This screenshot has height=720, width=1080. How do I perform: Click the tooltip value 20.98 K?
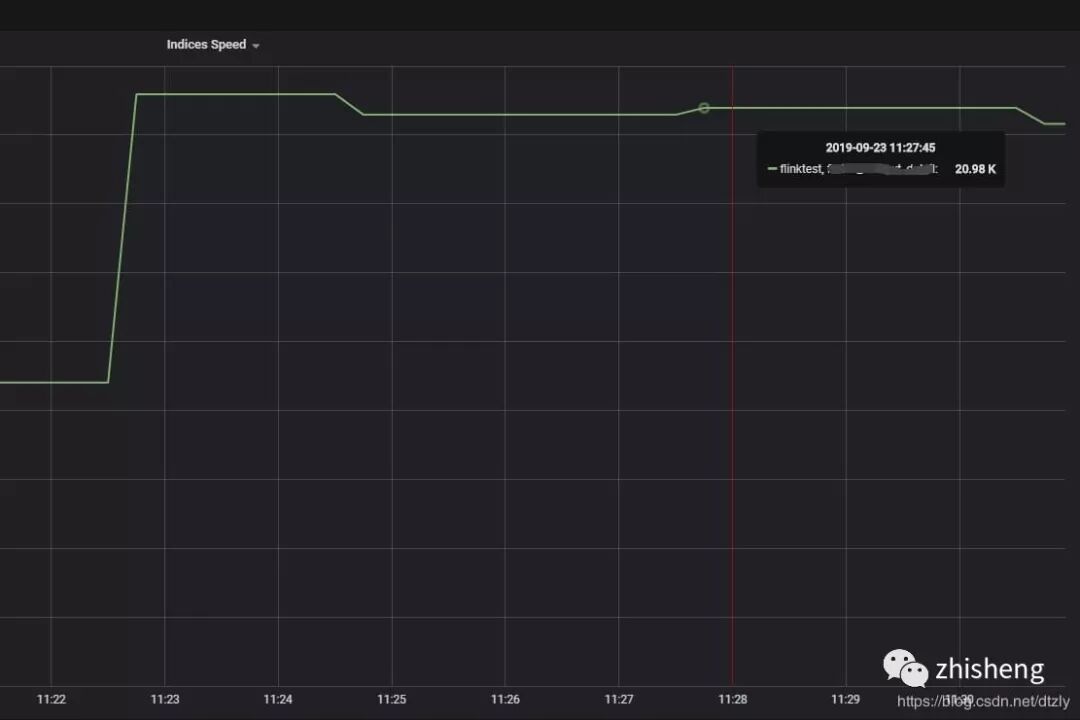click(x=975, y=169)
